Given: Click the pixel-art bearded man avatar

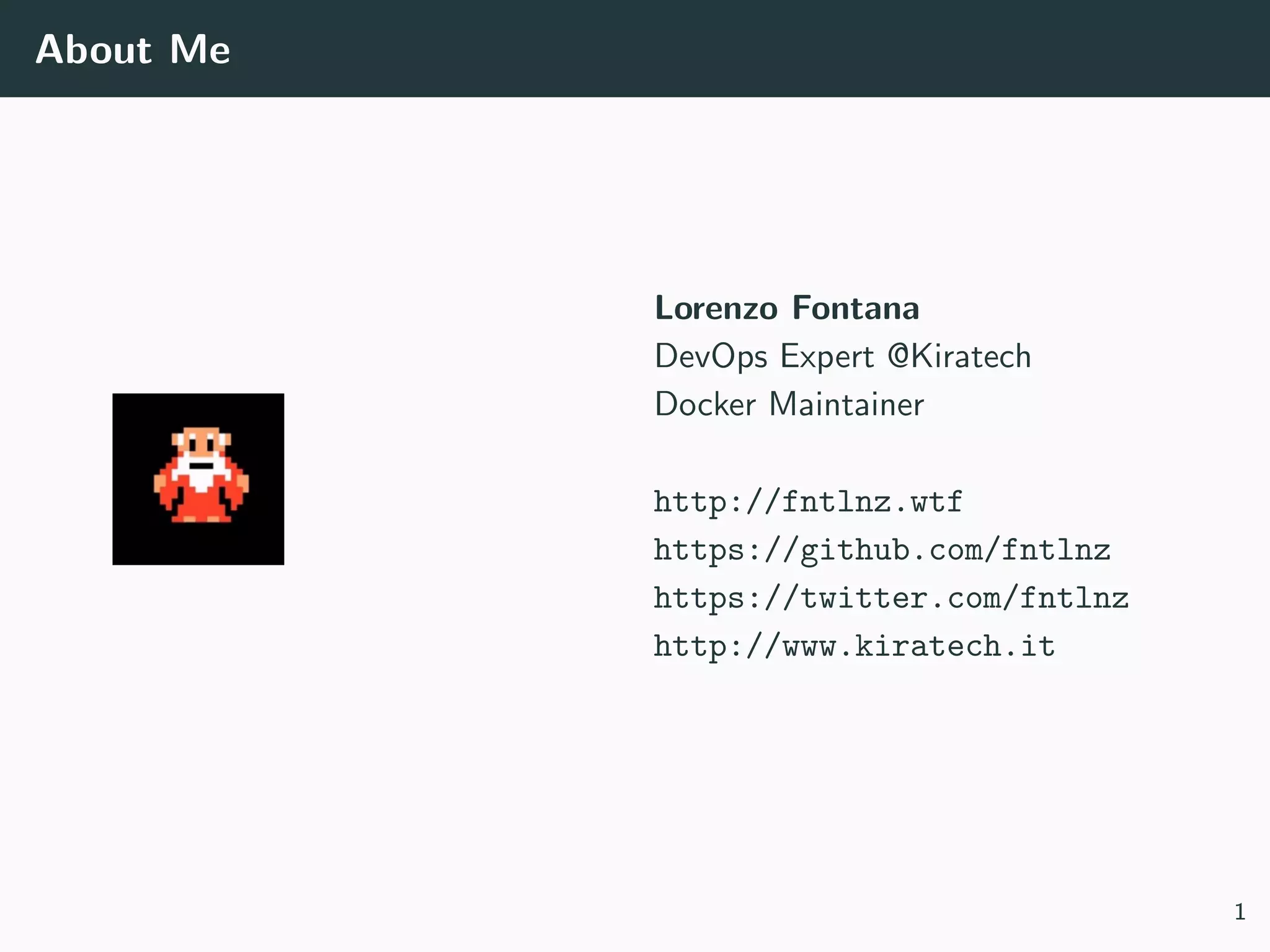Looking at the screenshot, I should point(198,478).
